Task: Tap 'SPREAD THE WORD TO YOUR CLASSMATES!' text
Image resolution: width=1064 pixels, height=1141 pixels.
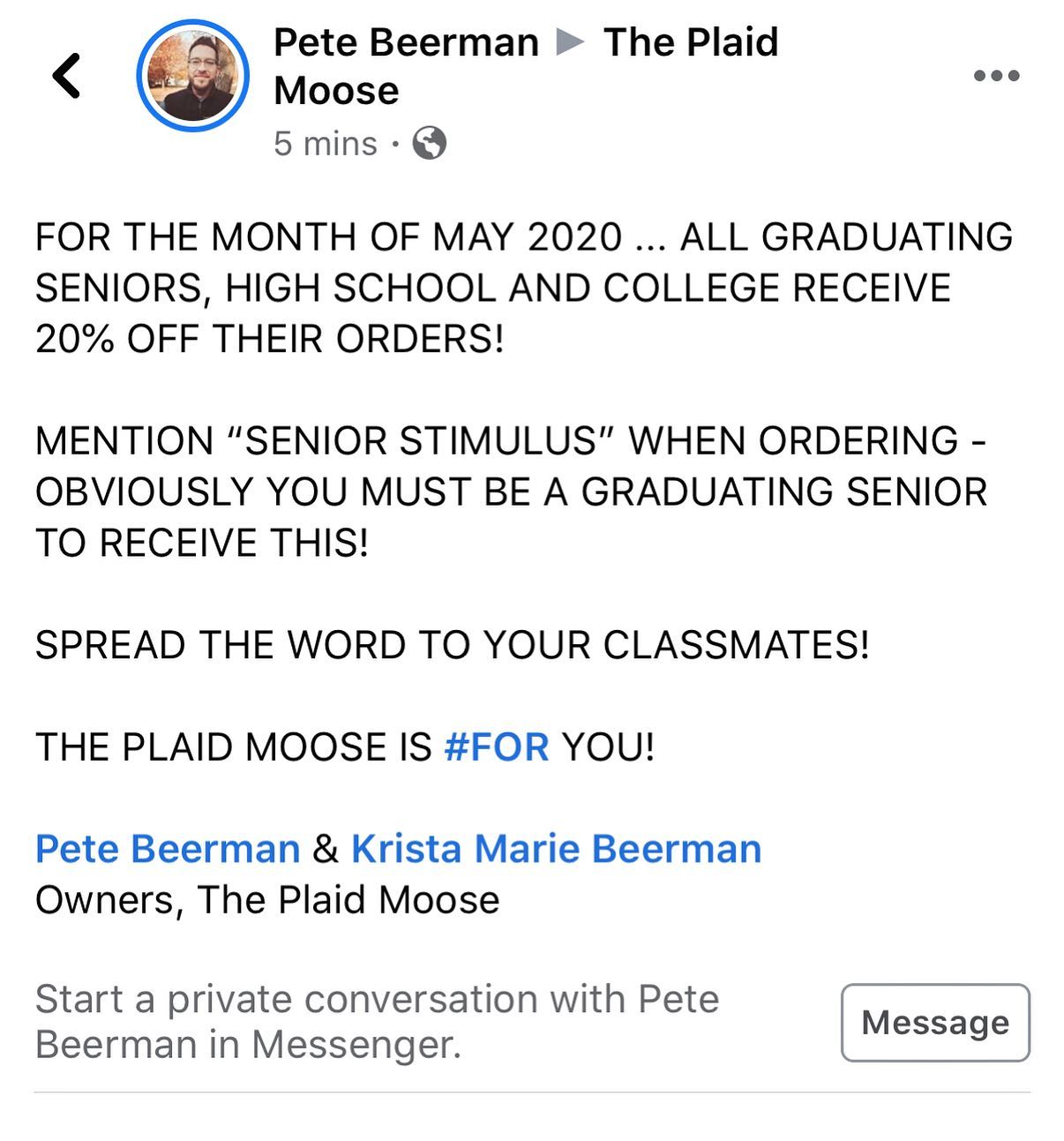Action: [x=453, y=645]
